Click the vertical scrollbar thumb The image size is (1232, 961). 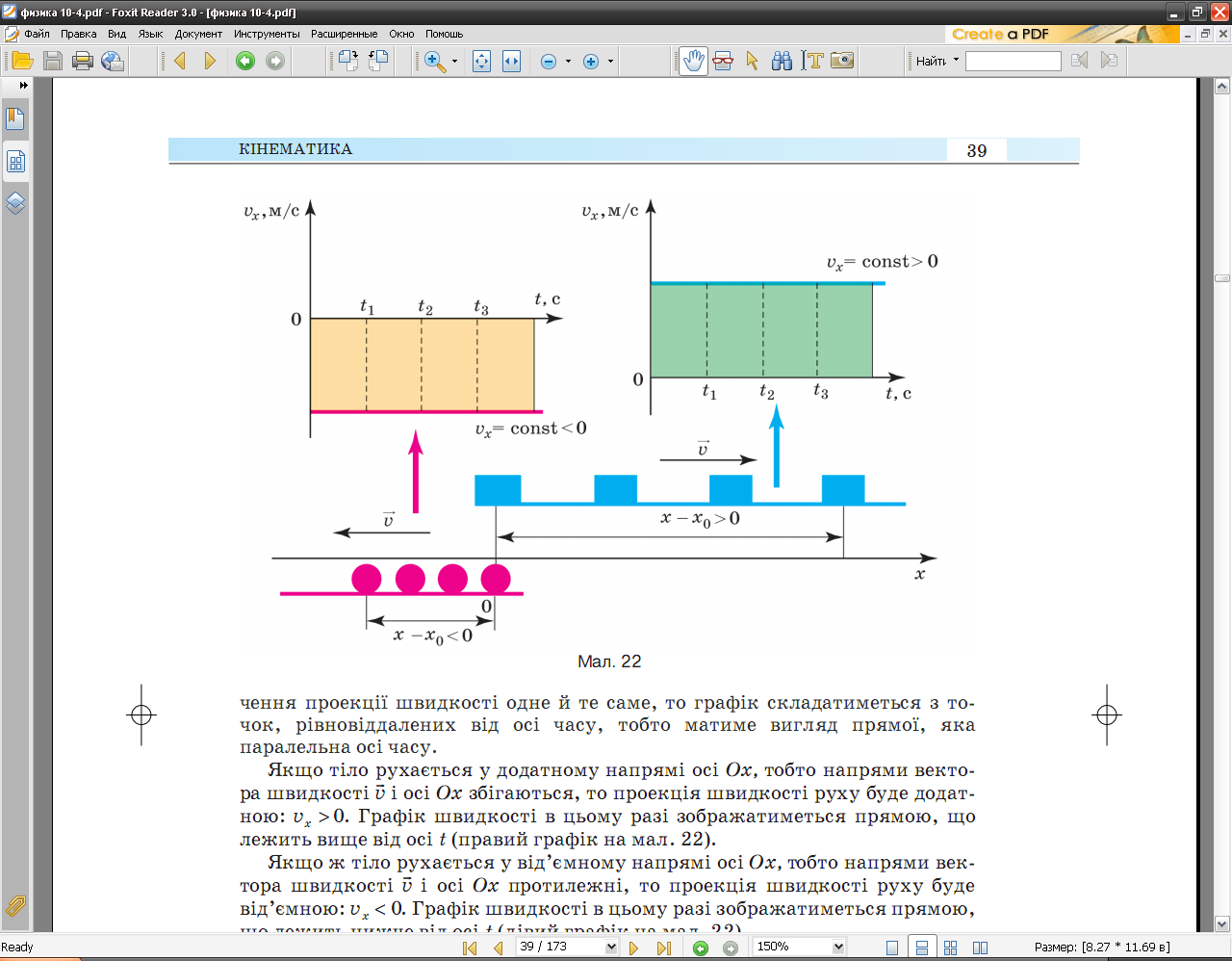click(1222, 278)
